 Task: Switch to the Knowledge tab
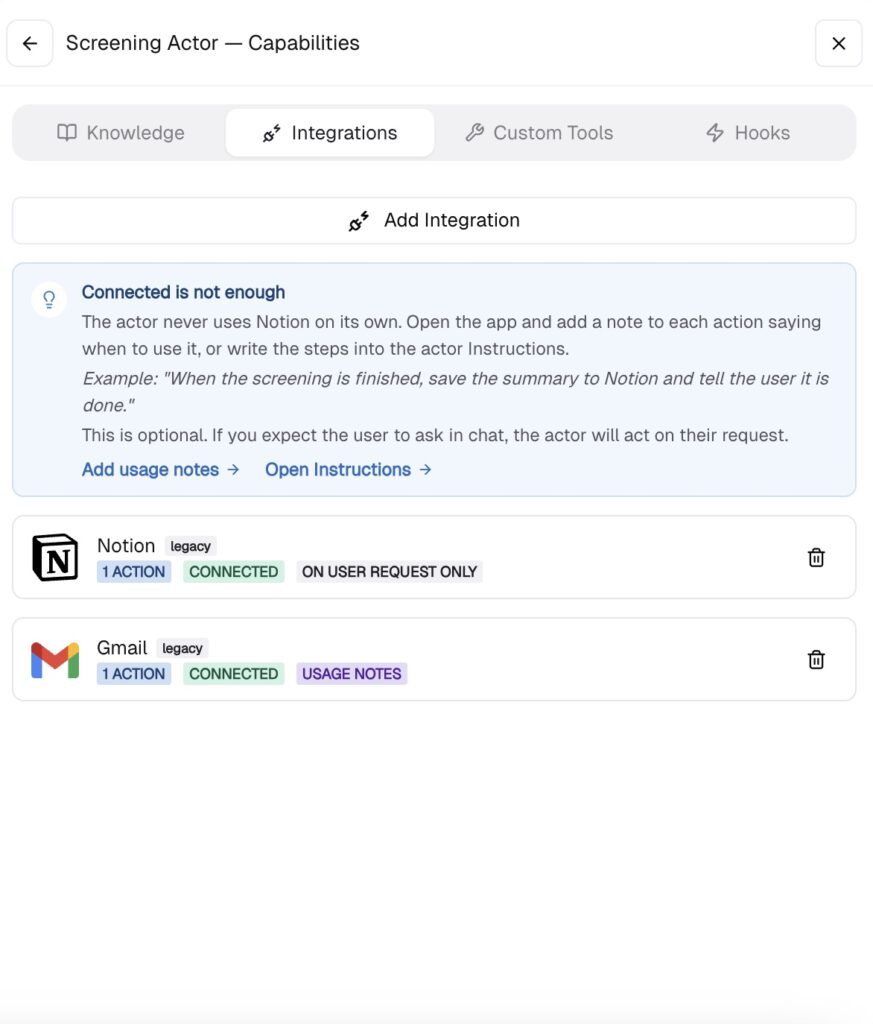pyautogui.click(x=121, y=133)
